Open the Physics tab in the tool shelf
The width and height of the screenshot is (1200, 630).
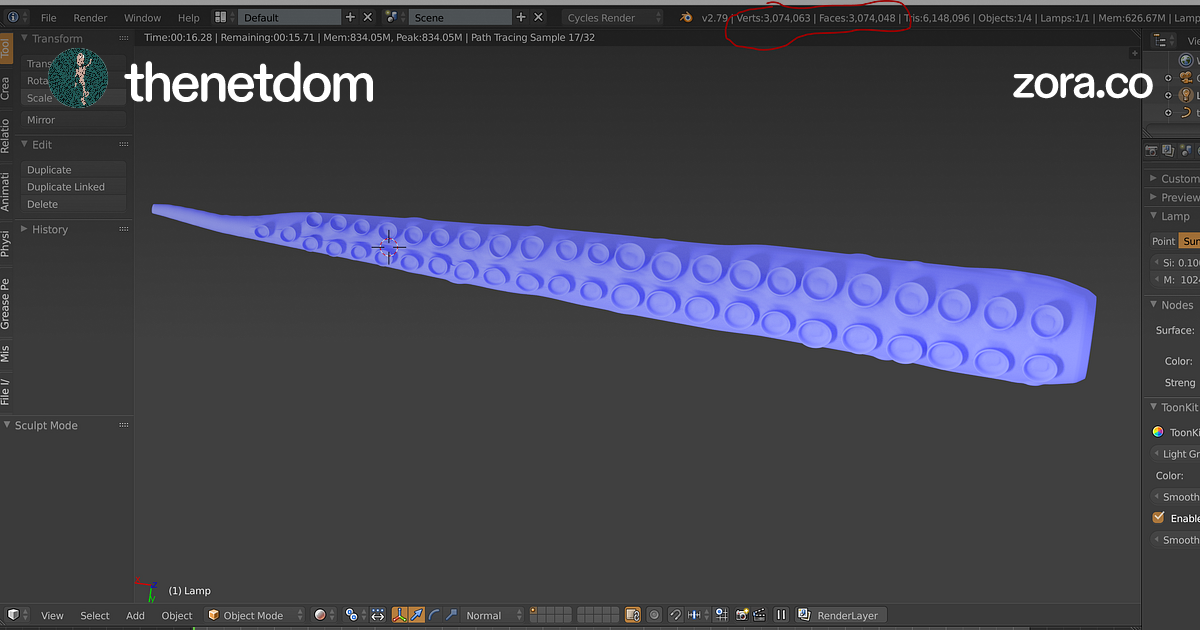point(6,243)
